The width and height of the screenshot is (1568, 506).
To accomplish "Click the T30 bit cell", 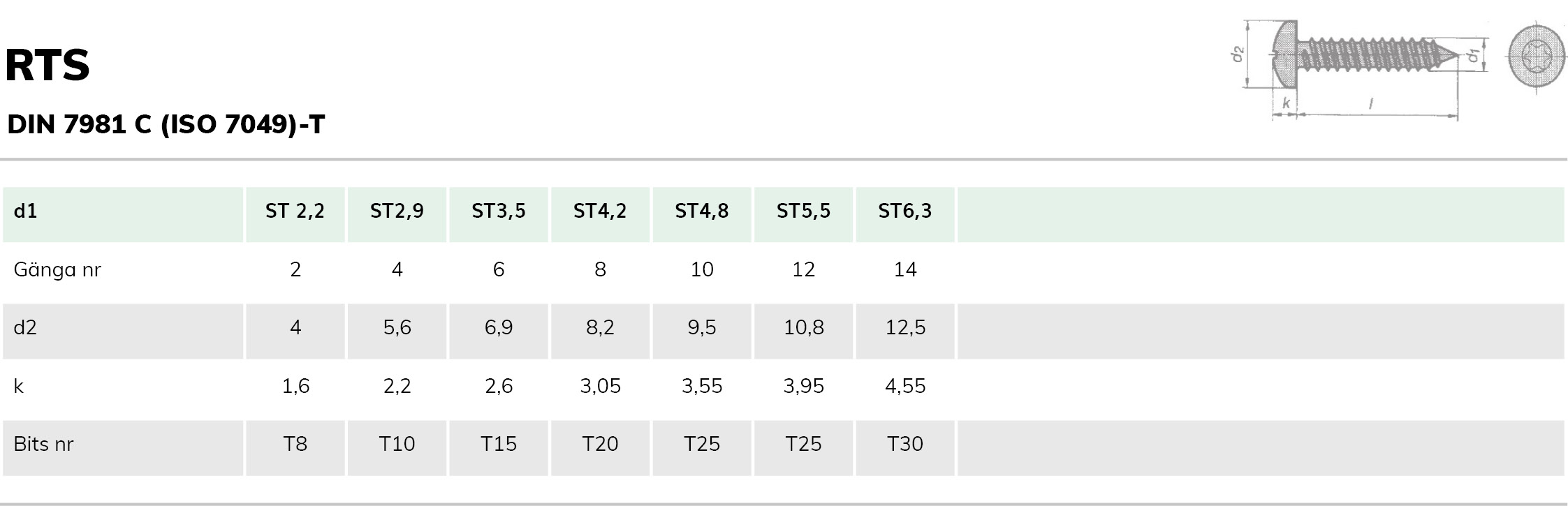I will (905, 444).
